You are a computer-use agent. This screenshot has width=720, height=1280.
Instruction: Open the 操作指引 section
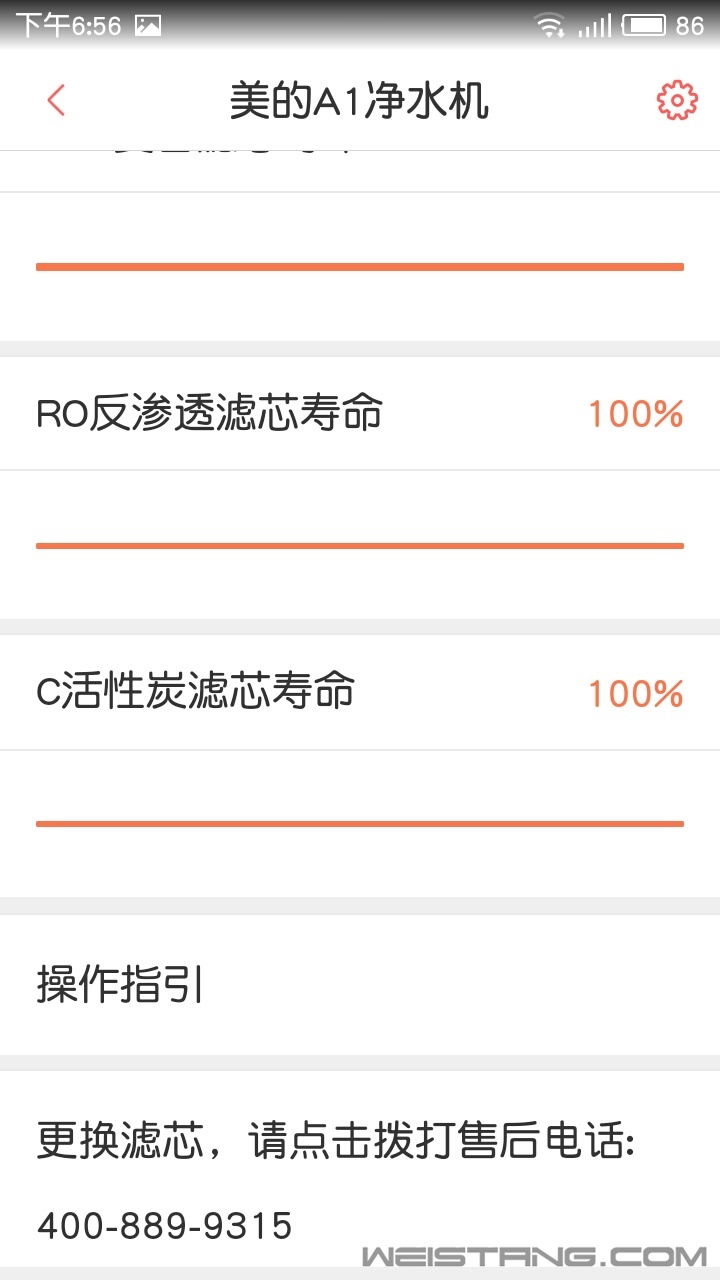click(x=360, y=985)
